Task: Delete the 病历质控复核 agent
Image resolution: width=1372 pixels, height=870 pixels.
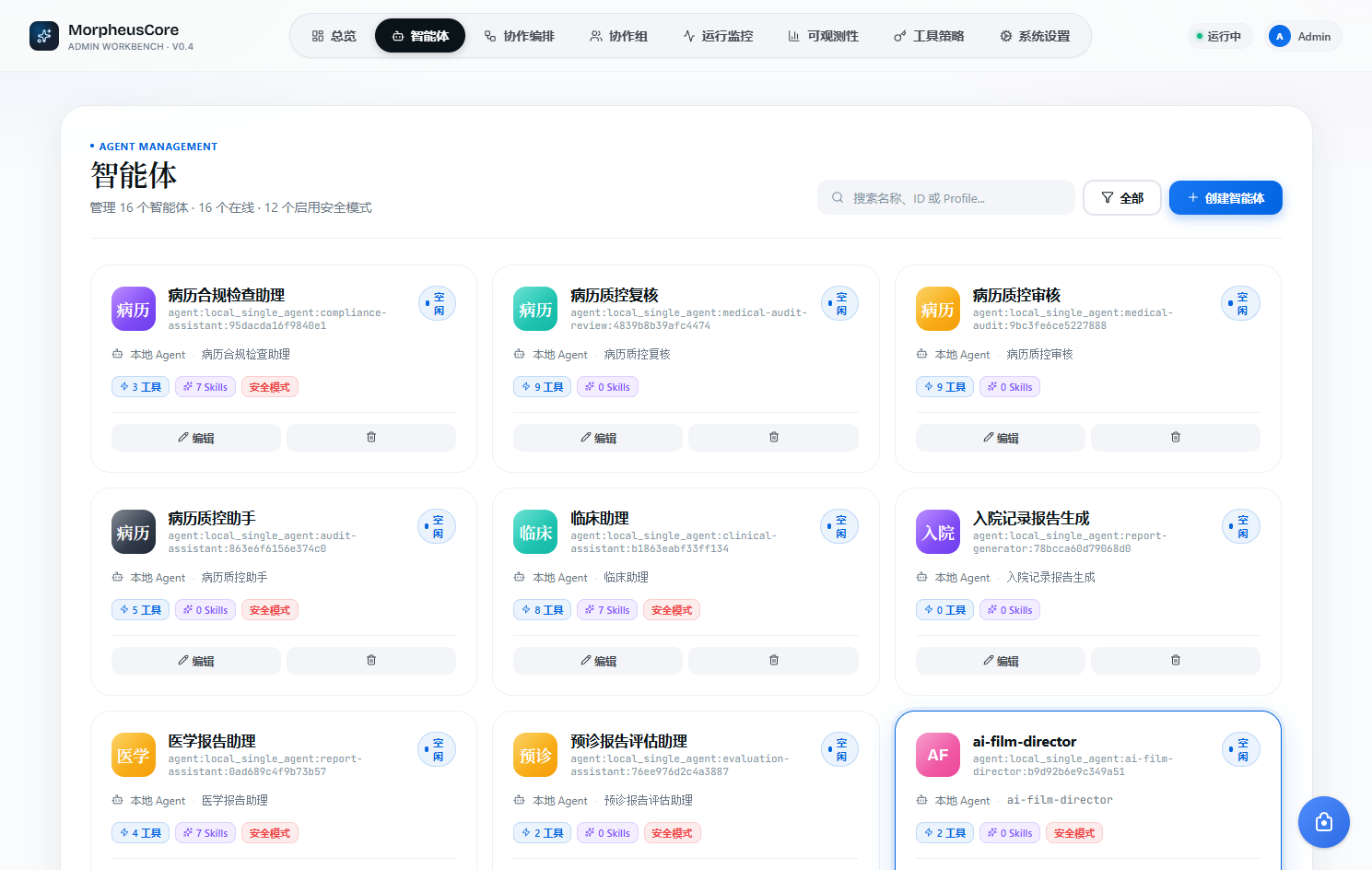Action: [774, 438]
